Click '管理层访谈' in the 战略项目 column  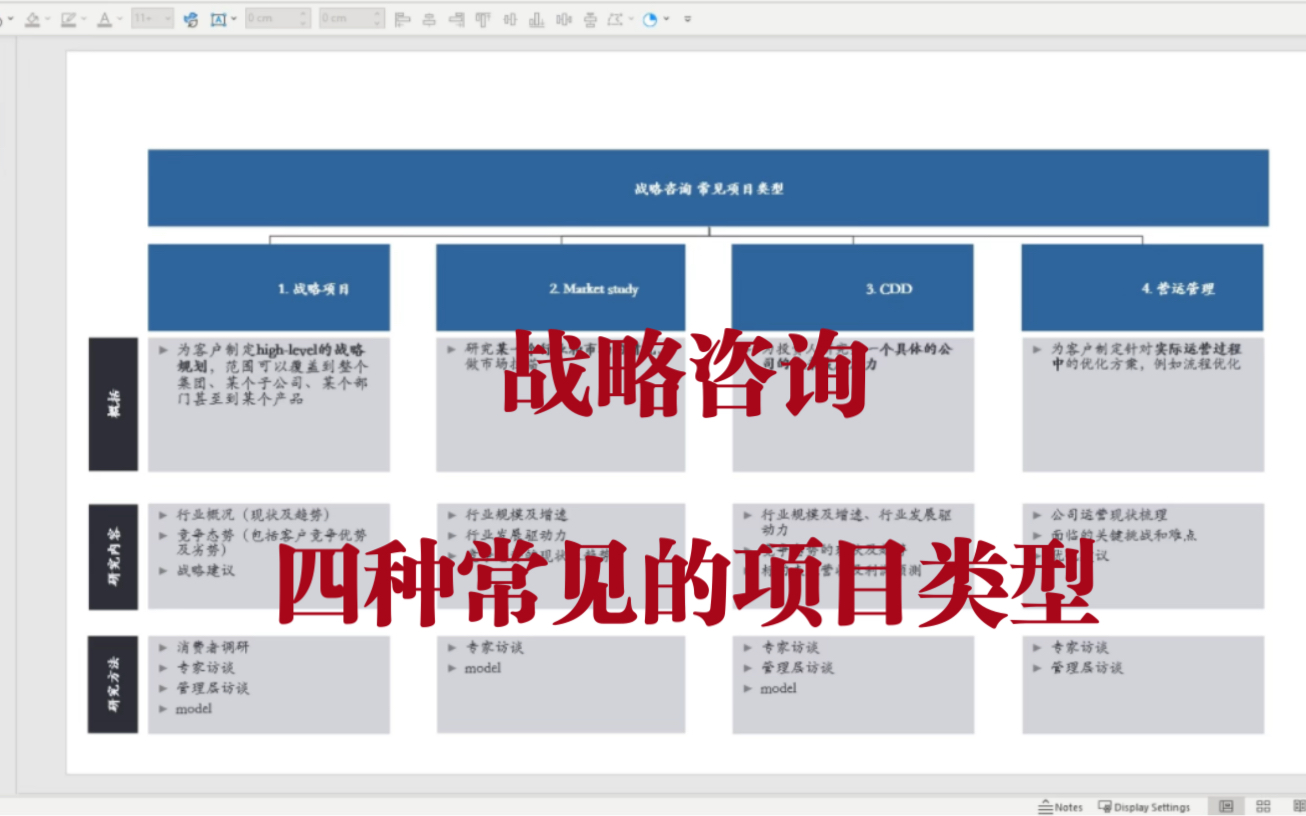coord(213,688)
